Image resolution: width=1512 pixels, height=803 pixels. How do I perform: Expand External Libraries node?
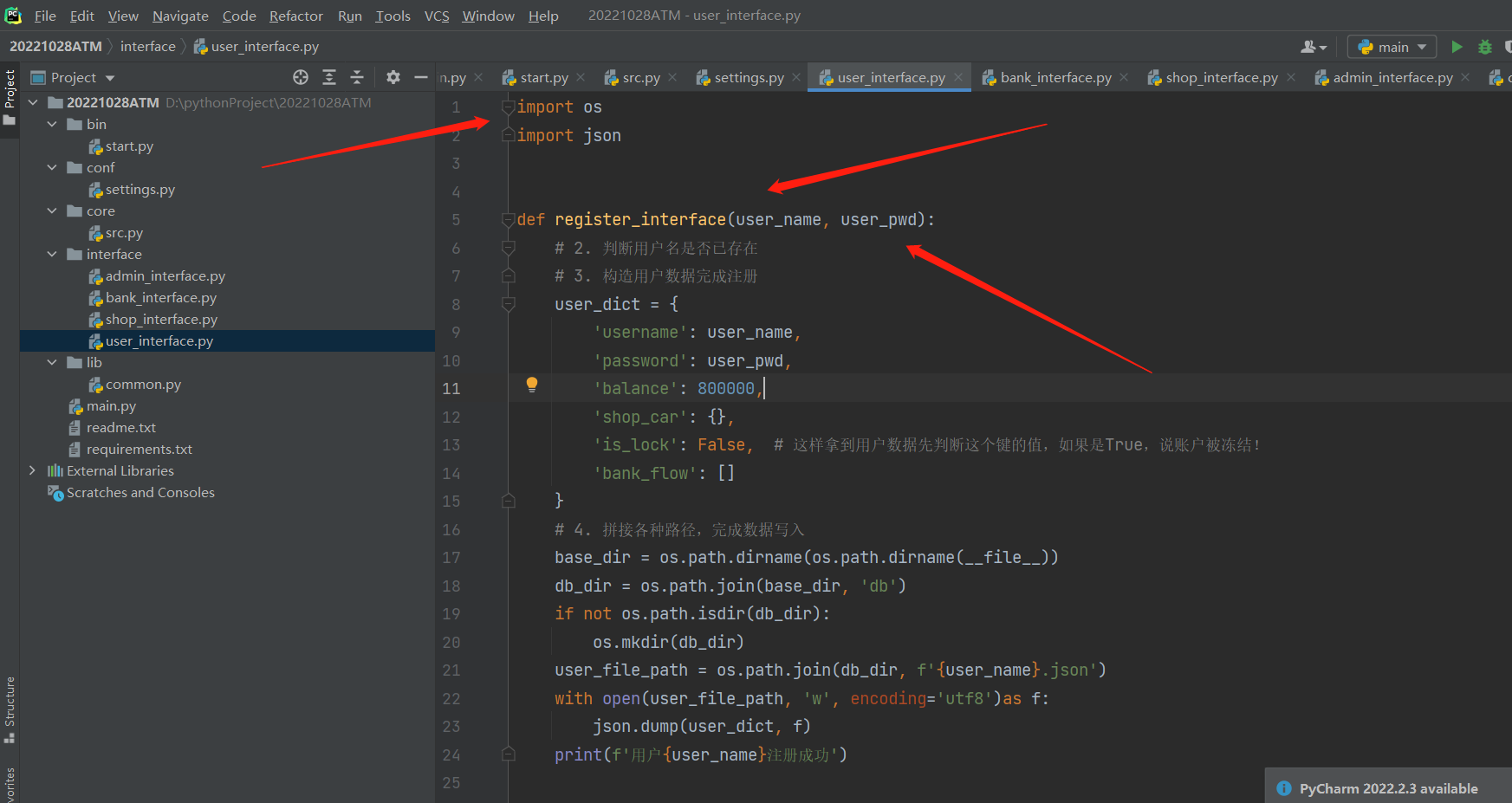point(33,470)
